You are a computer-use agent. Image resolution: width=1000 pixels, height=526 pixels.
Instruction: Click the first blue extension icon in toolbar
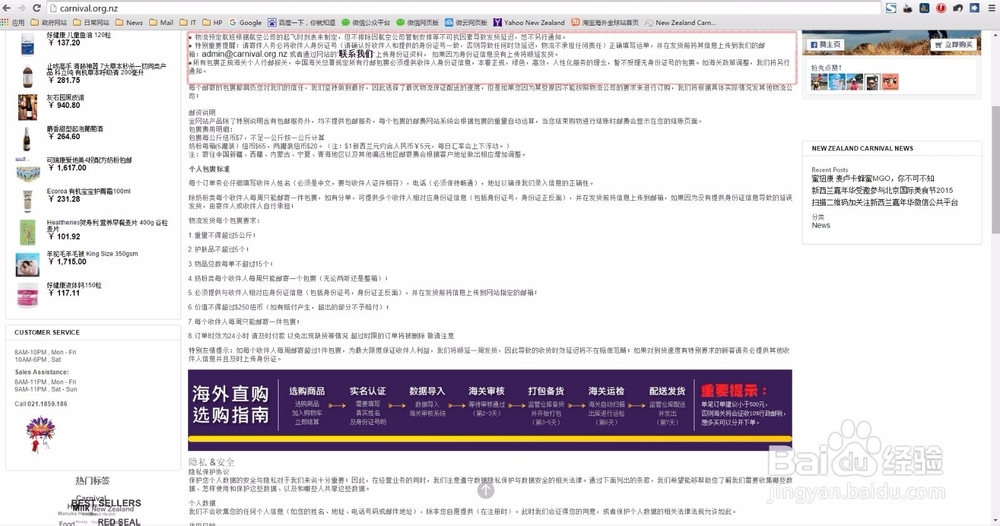891,8
